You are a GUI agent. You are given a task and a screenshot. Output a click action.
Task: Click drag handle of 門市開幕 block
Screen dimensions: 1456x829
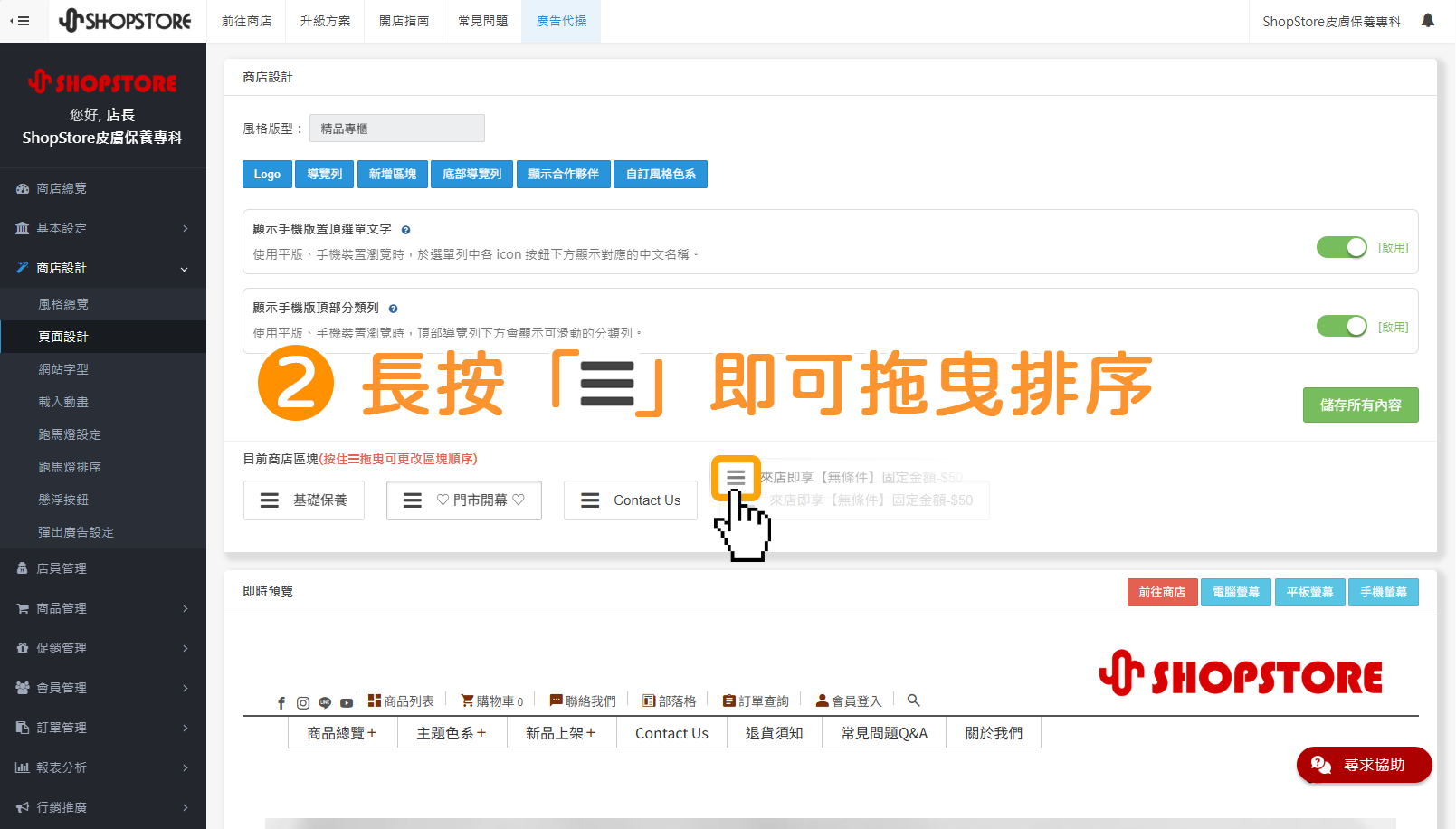413,500
